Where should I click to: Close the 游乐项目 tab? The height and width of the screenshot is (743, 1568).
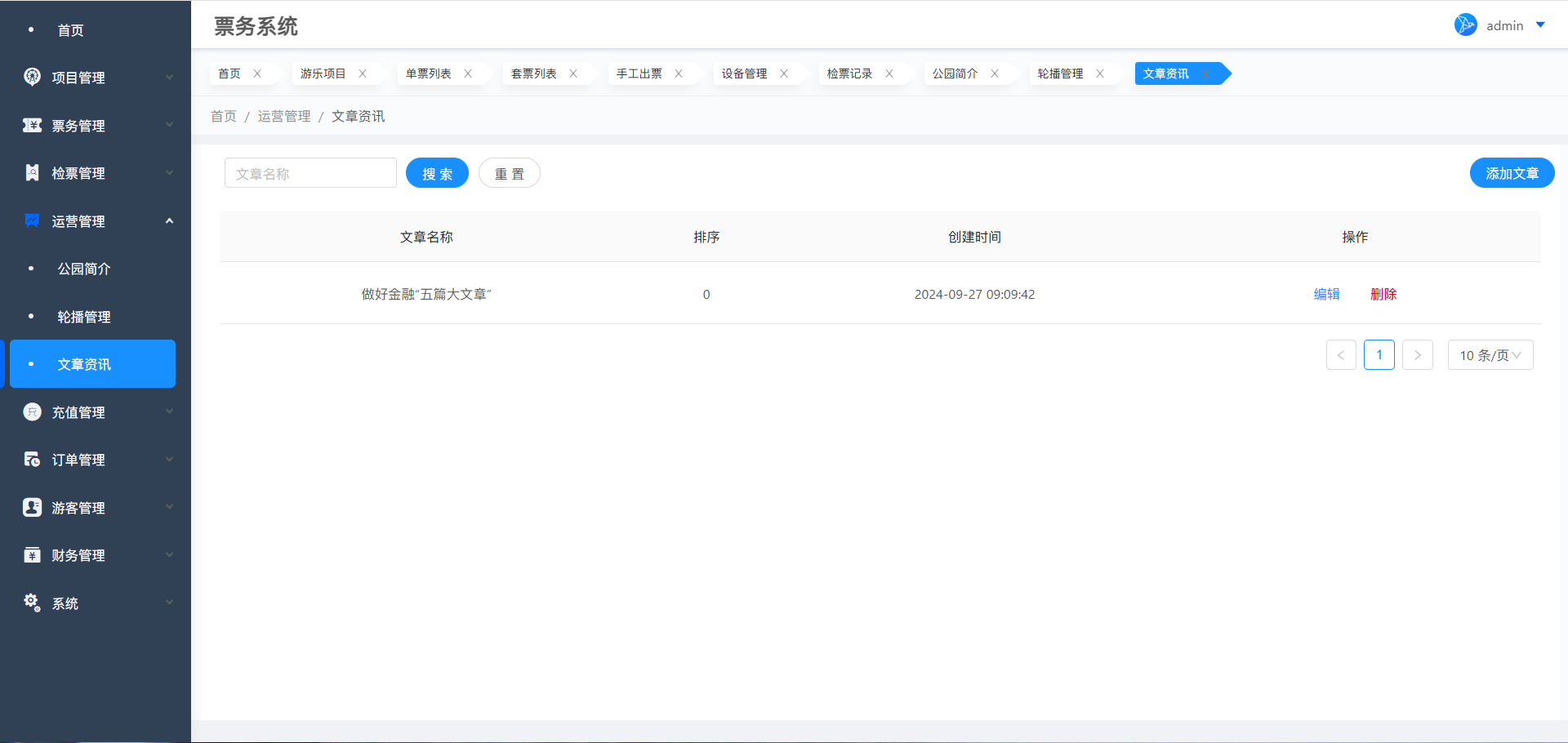[x=363, y=73]
